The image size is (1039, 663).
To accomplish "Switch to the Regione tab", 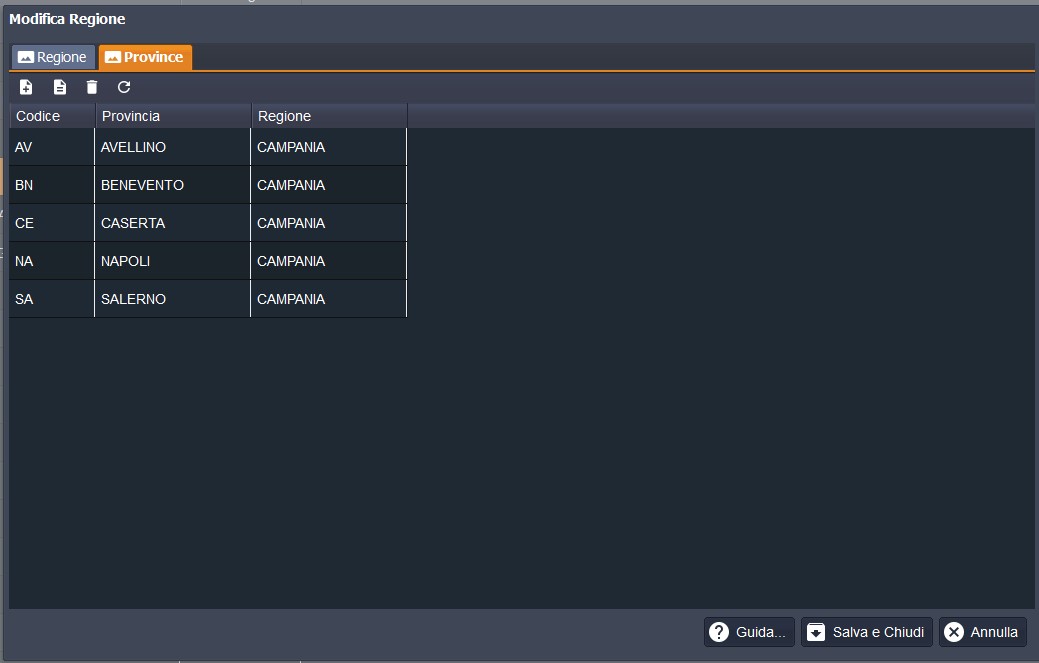I will 53,57.
